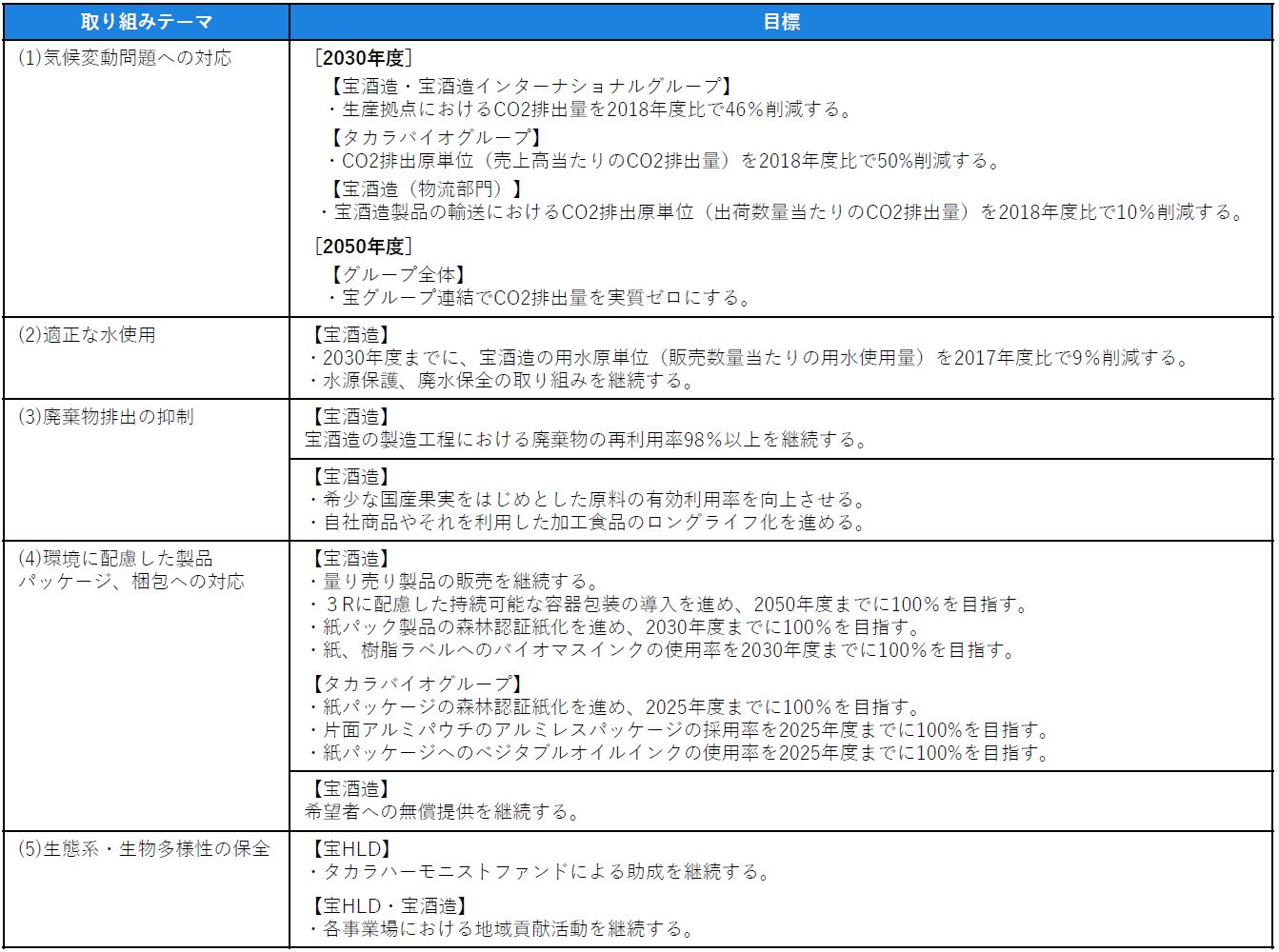
Task: Click the 紙パック製品の森林認証紙化 line
Action: pos(614,627)
